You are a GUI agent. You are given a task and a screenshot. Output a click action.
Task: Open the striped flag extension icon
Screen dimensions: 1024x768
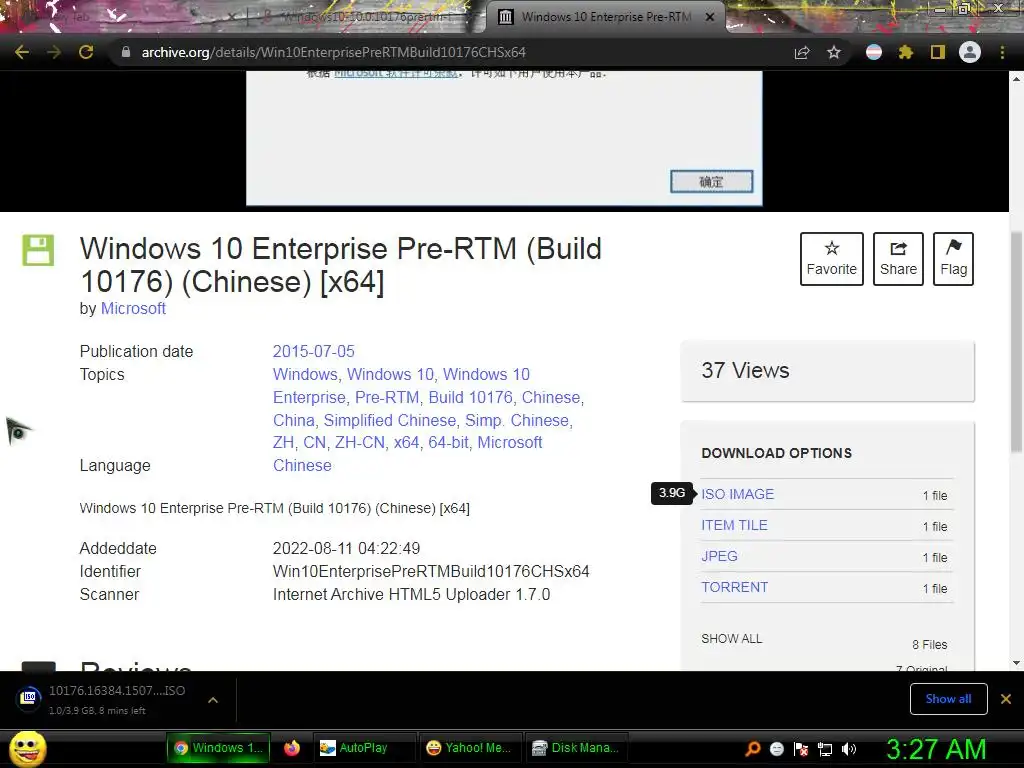[874, 52]
